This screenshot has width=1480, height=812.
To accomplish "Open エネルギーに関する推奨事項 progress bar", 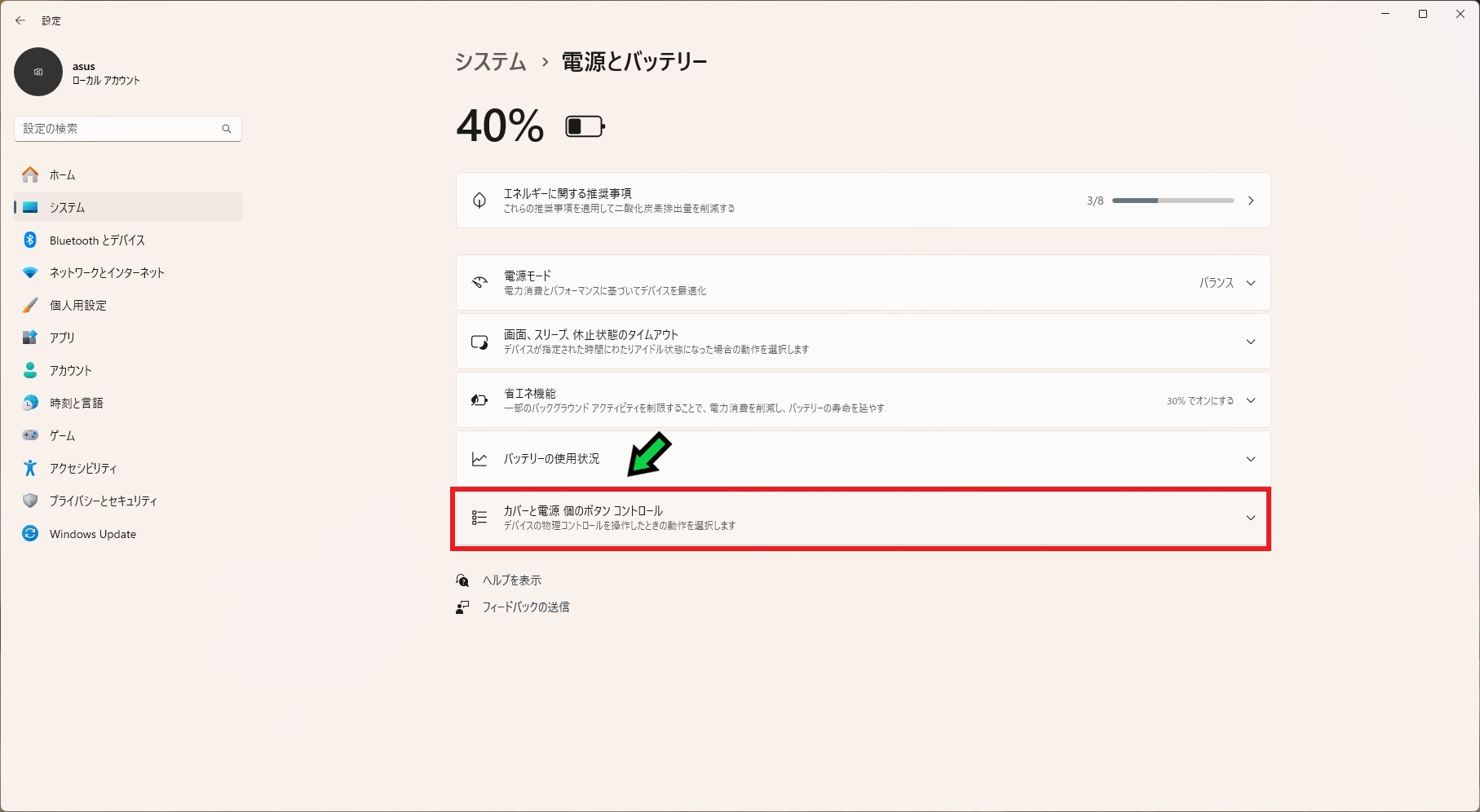I will [1173, 201].
